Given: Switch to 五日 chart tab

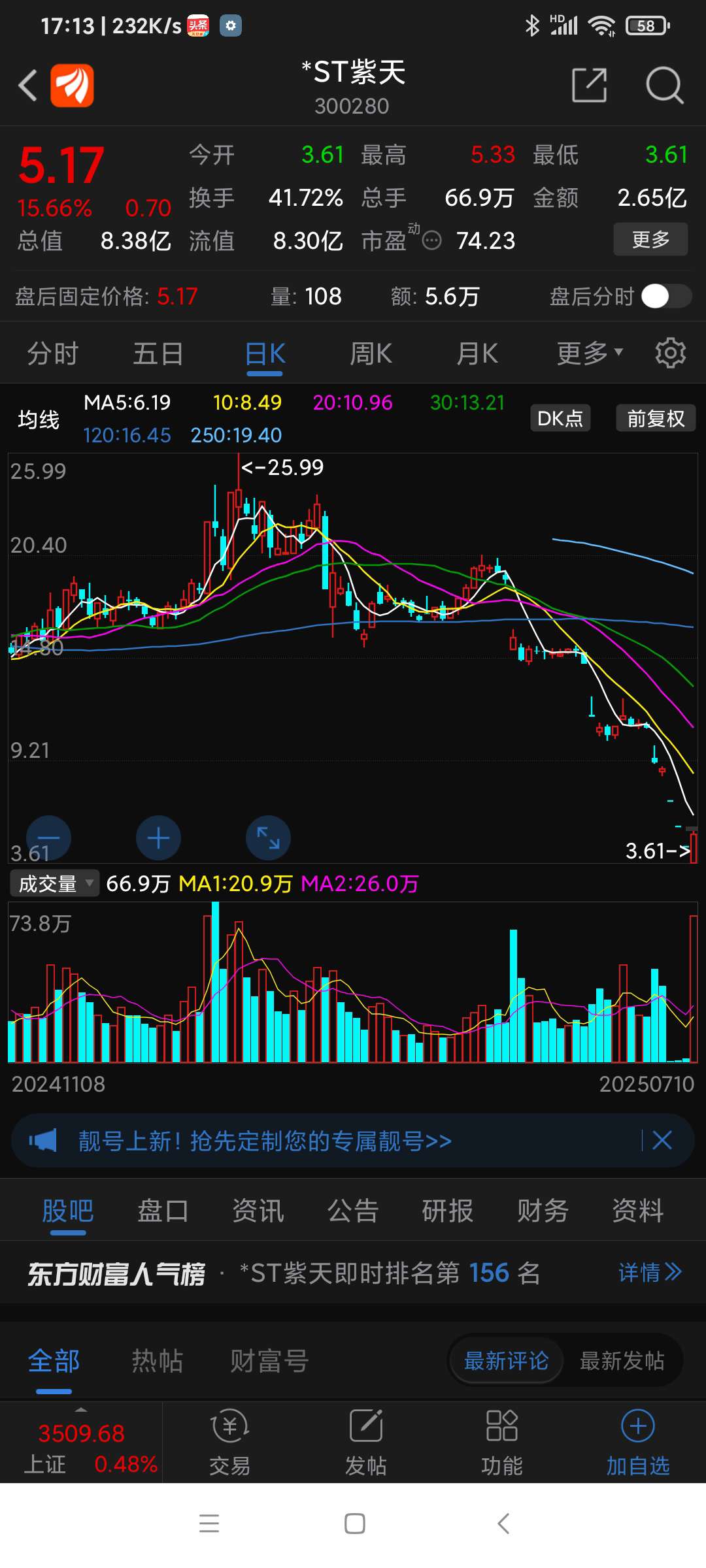Looking at the screenshot, I should [x=158, y=353].
